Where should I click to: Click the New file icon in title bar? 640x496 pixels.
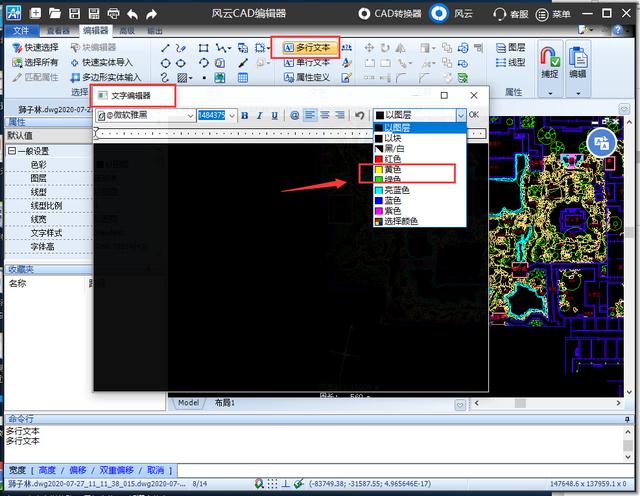[36, 13]
